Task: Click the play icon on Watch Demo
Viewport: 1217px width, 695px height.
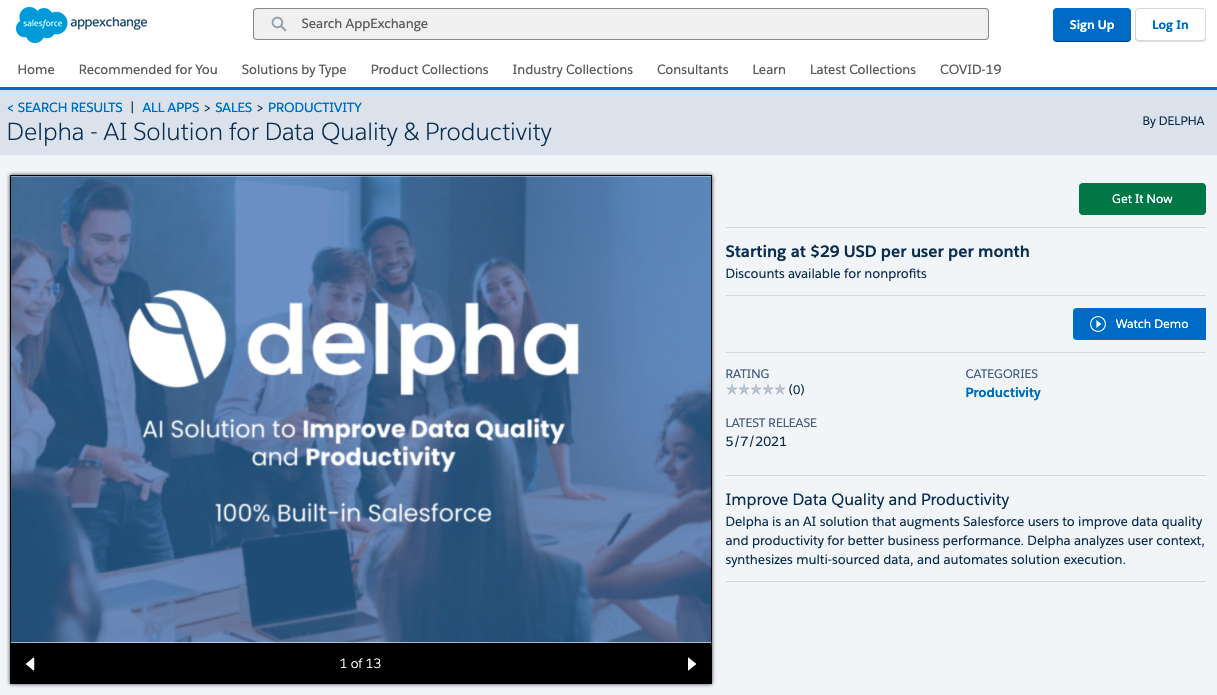Action: (1098, 323)
